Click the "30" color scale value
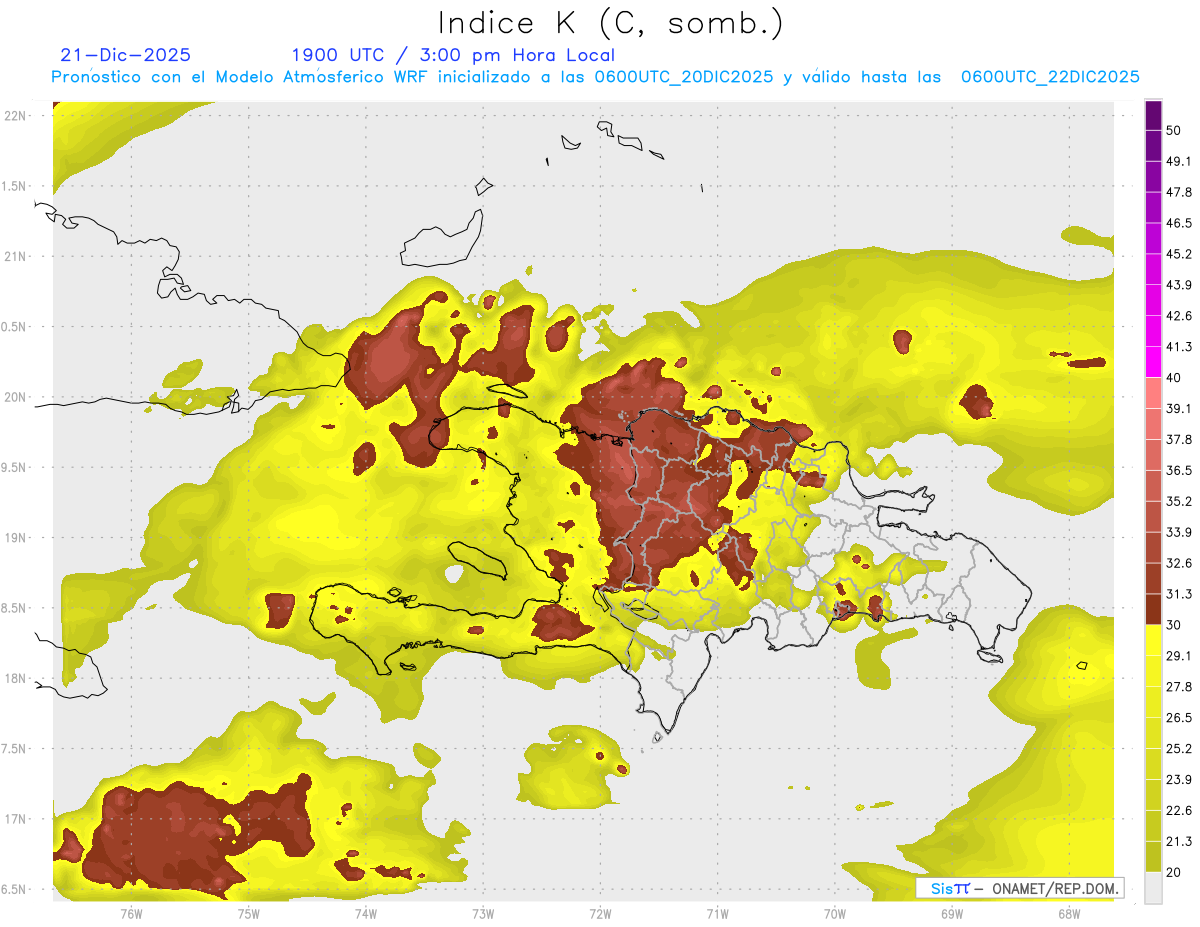 pos(1174,625)
